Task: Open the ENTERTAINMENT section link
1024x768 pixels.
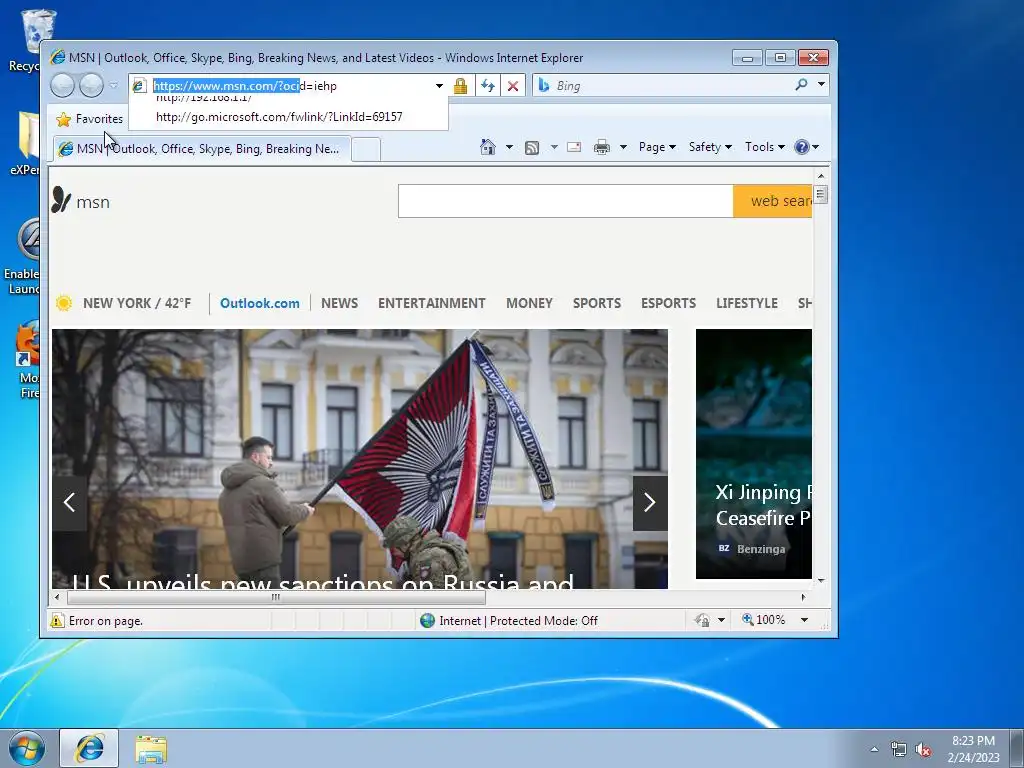Action: click(432, 303)
